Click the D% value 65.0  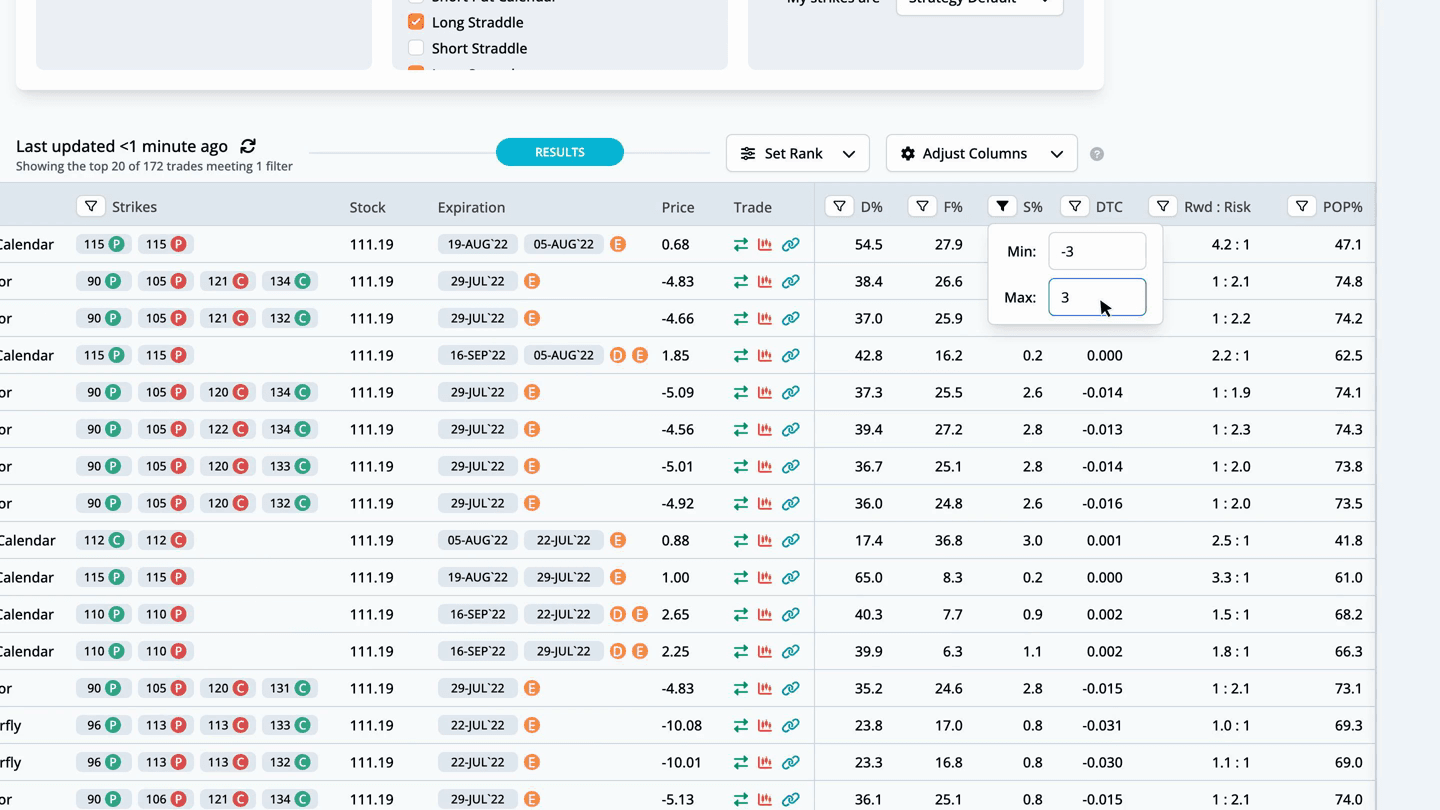(x=868, y=577)
